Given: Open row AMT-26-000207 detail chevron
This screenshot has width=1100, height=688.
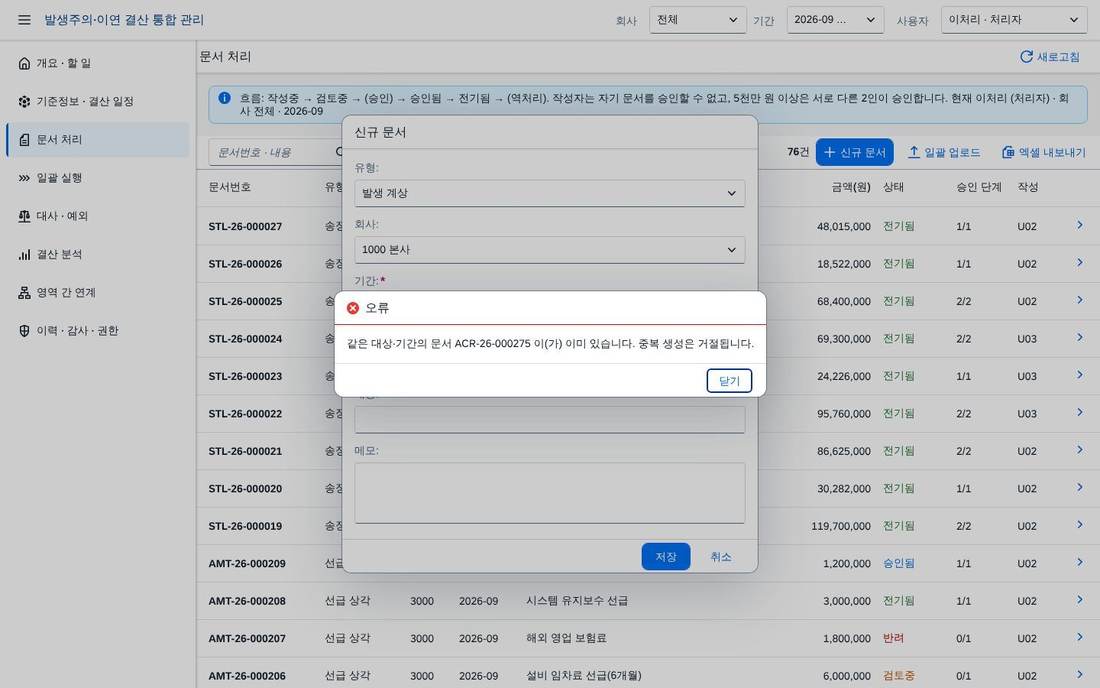Looking at the screenshot, I should 1080,638.
